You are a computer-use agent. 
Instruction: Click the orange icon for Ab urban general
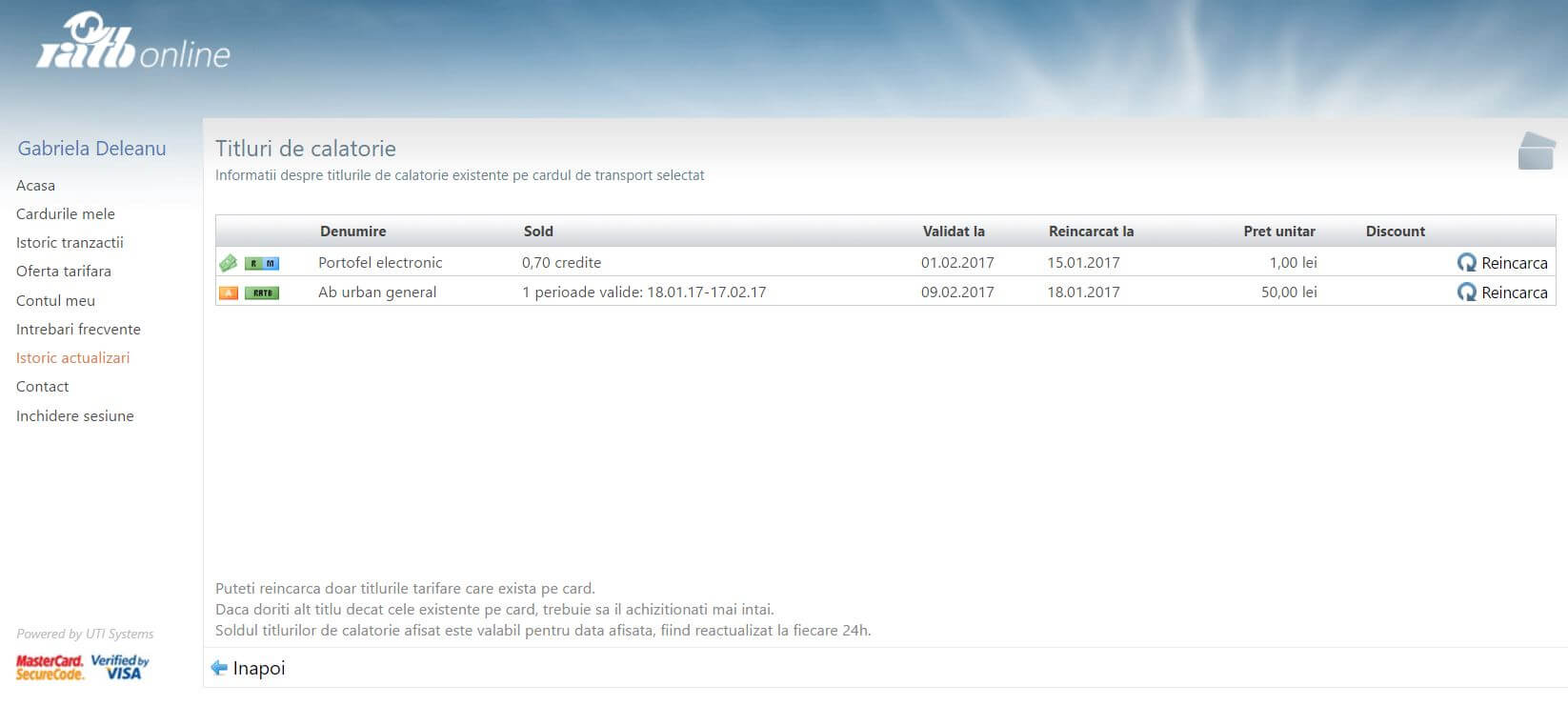point(229,292)
